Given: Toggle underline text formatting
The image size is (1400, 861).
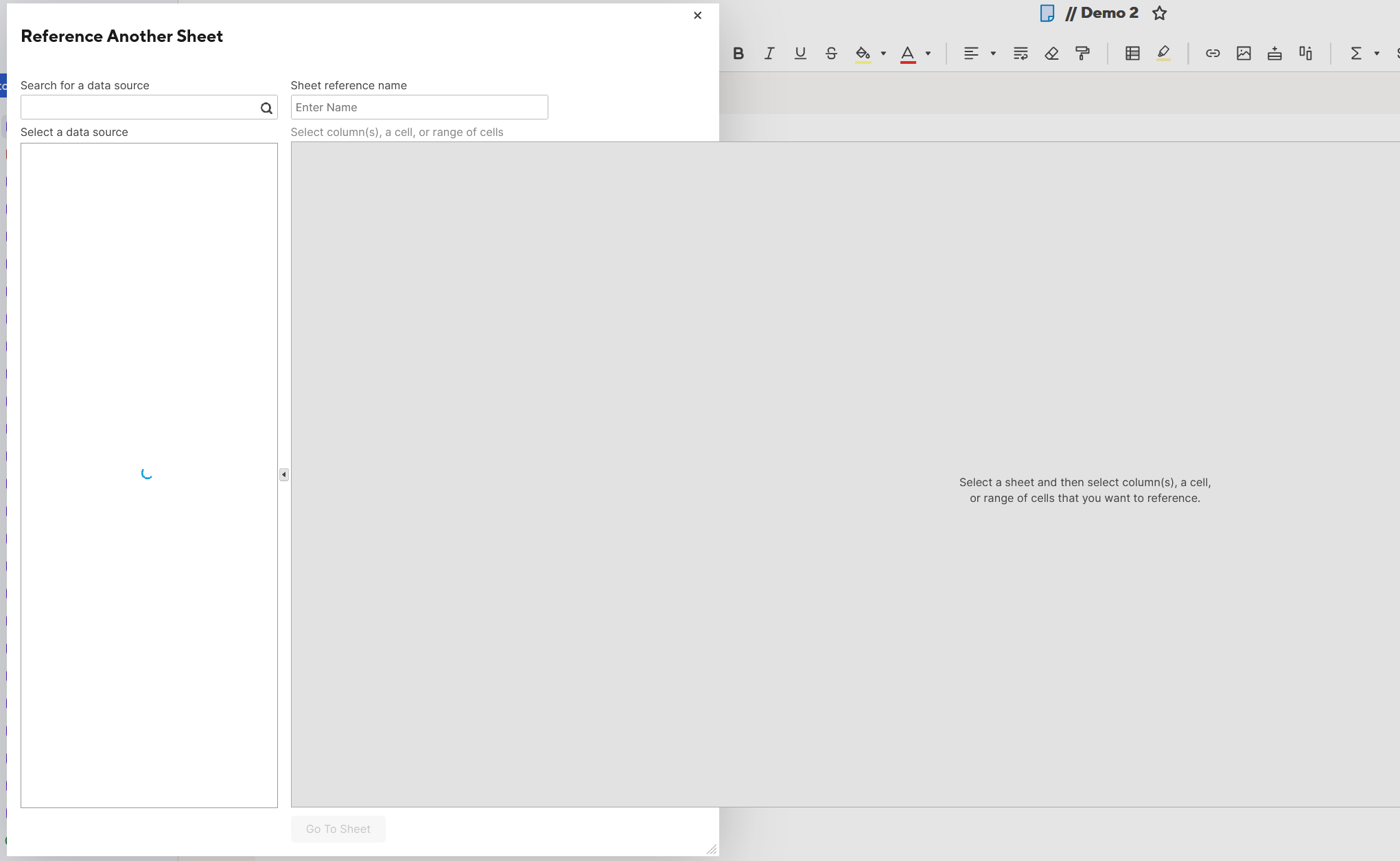Looking at the screenshot, I should pos(800,54).
